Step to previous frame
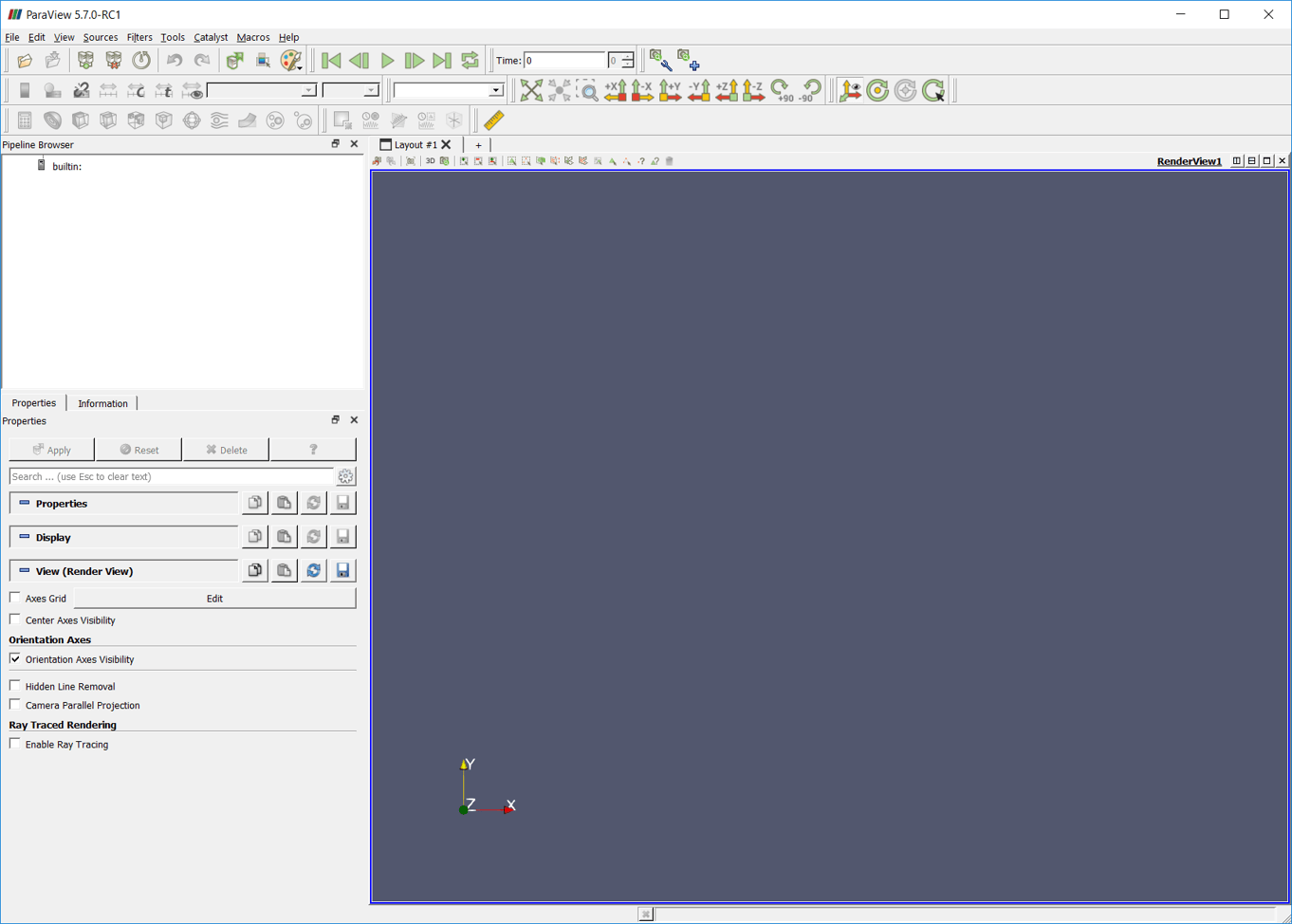The height and width of the screenshot is (924, 1292). coord(359,61)
